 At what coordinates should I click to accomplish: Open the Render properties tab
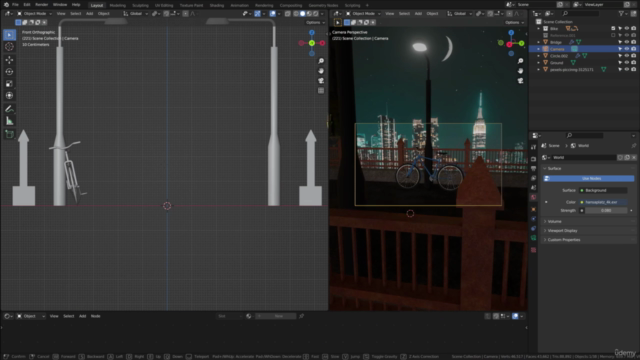point(533,158)
